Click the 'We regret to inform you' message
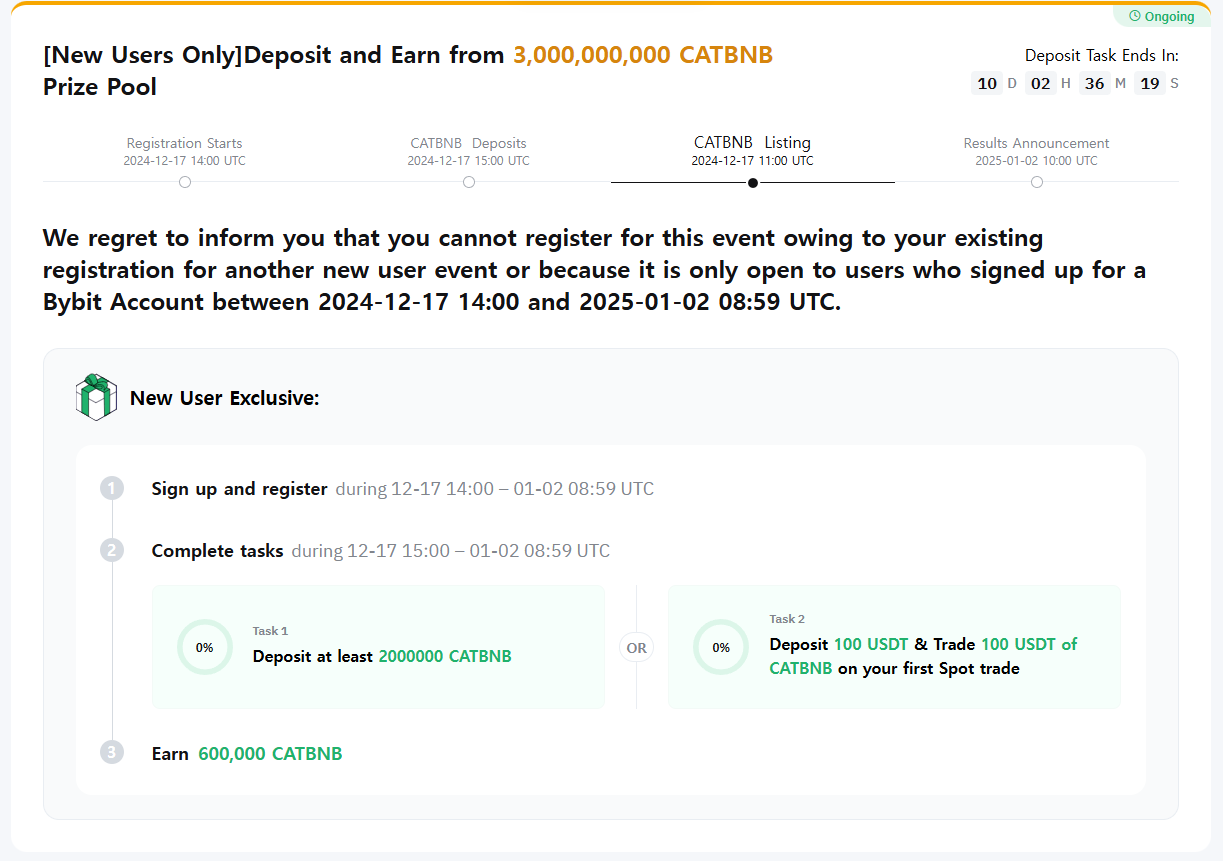Image resolution: width=1223 pixels, height=861 pixels. (x=595, y=270)
